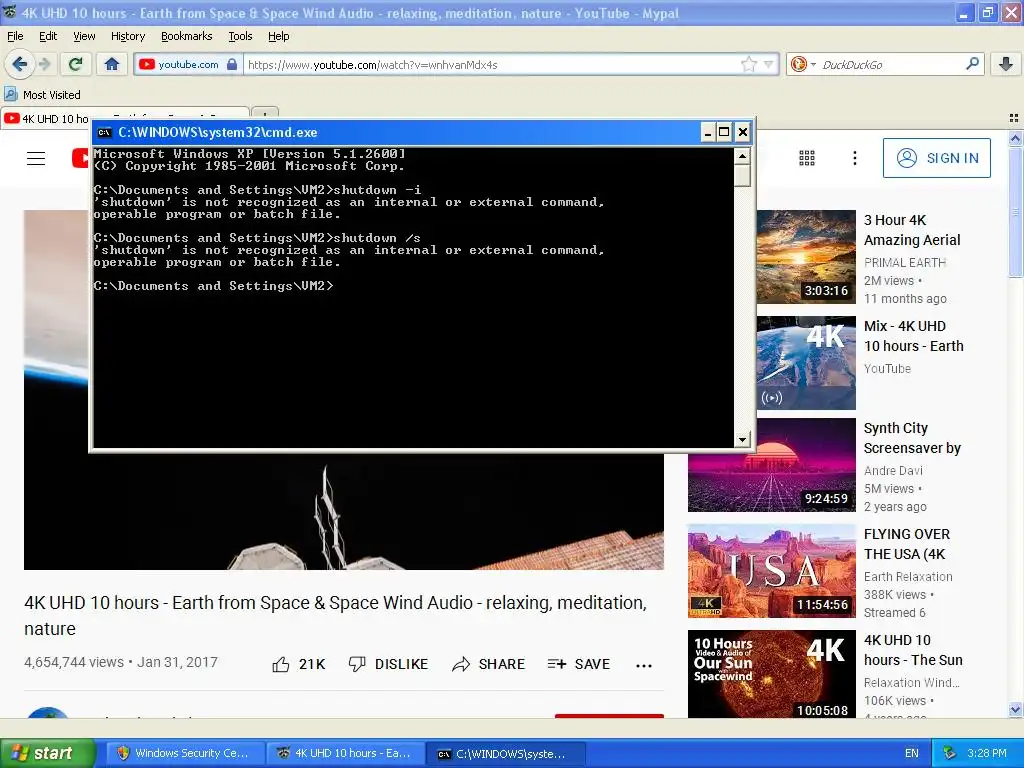Click the Synth City Screensaver by title
Screen dimensions: 1024x768
click(x=912, y=438)
